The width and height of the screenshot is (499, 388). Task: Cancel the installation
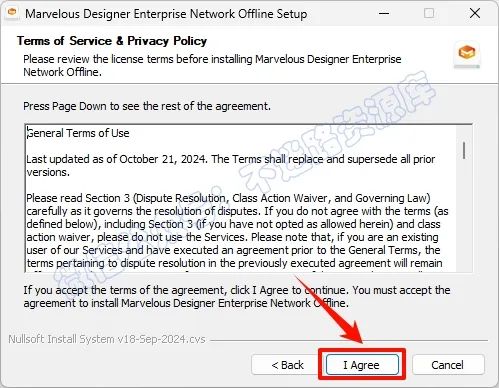click(448, 365)
